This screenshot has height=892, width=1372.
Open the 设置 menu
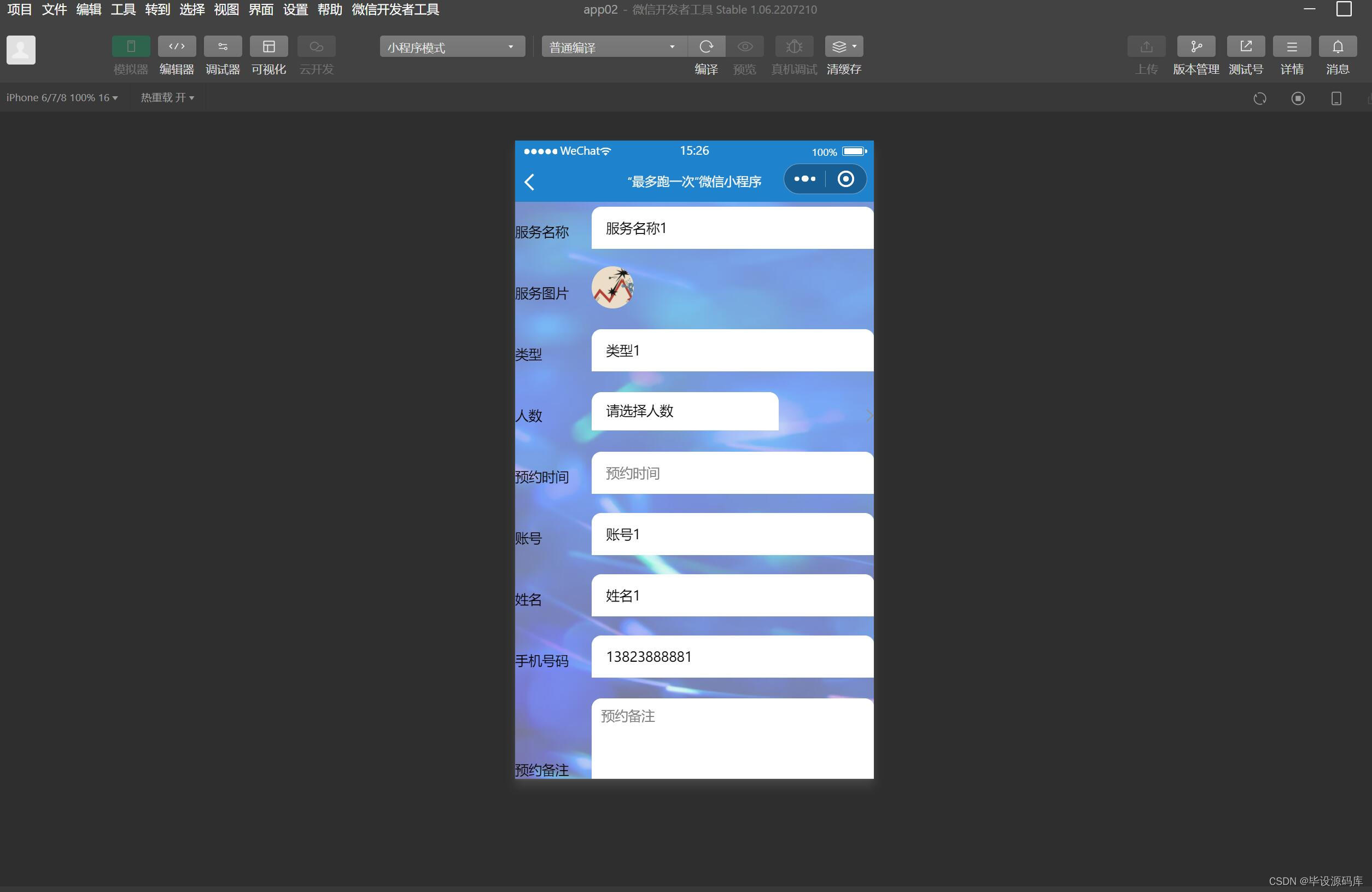click(295, 9)
